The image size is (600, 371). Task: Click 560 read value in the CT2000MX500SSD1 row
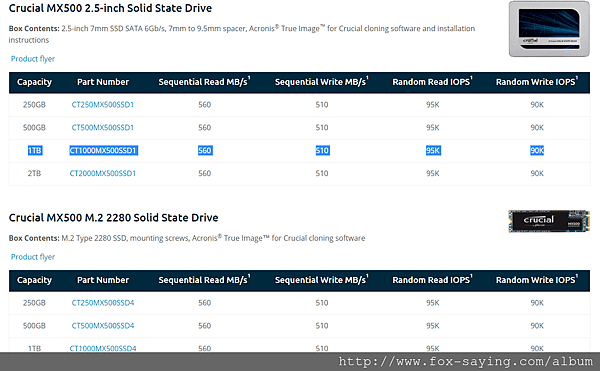[205, 174]
